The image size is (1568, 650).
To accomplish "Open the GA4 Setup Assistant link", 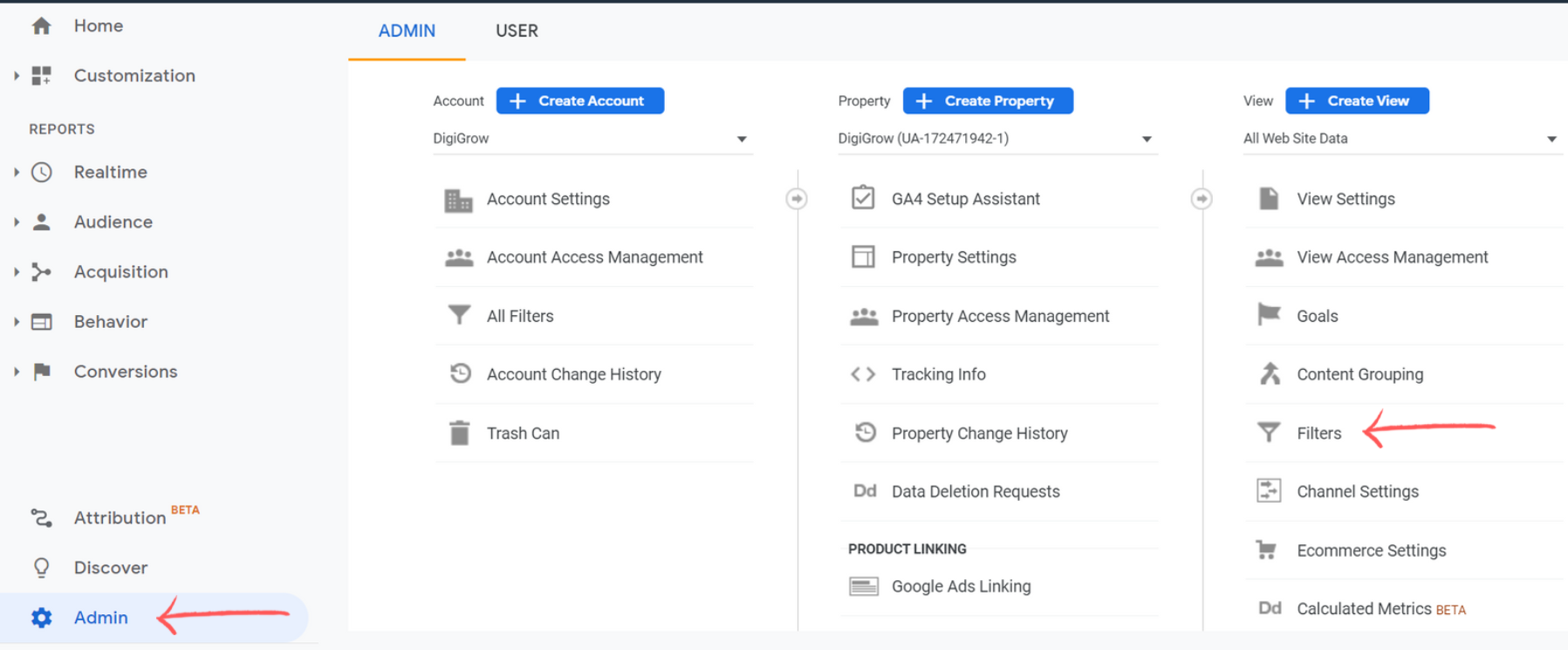I will pos(966,199).
